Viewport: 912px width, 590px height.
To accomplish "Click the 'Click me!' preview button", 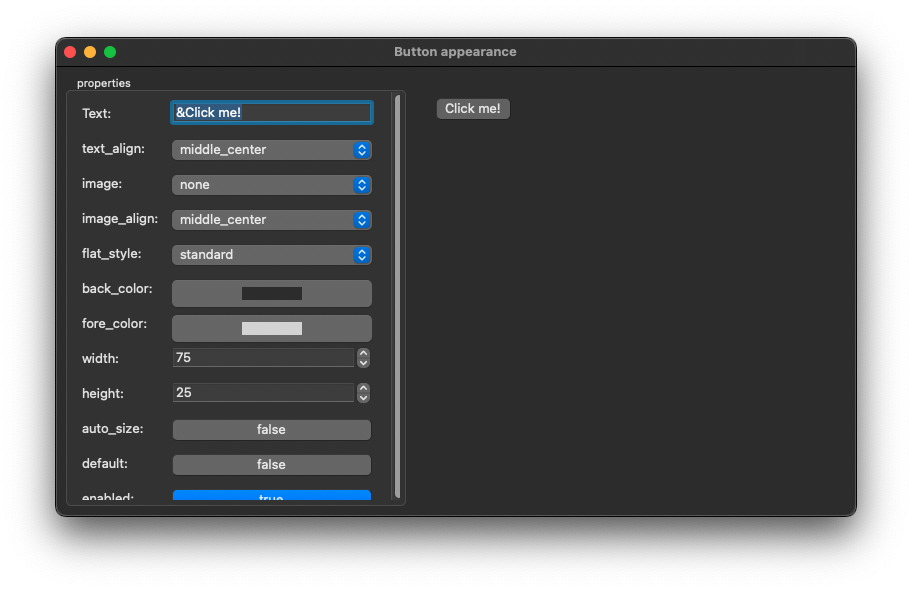I will pos(473,109).
